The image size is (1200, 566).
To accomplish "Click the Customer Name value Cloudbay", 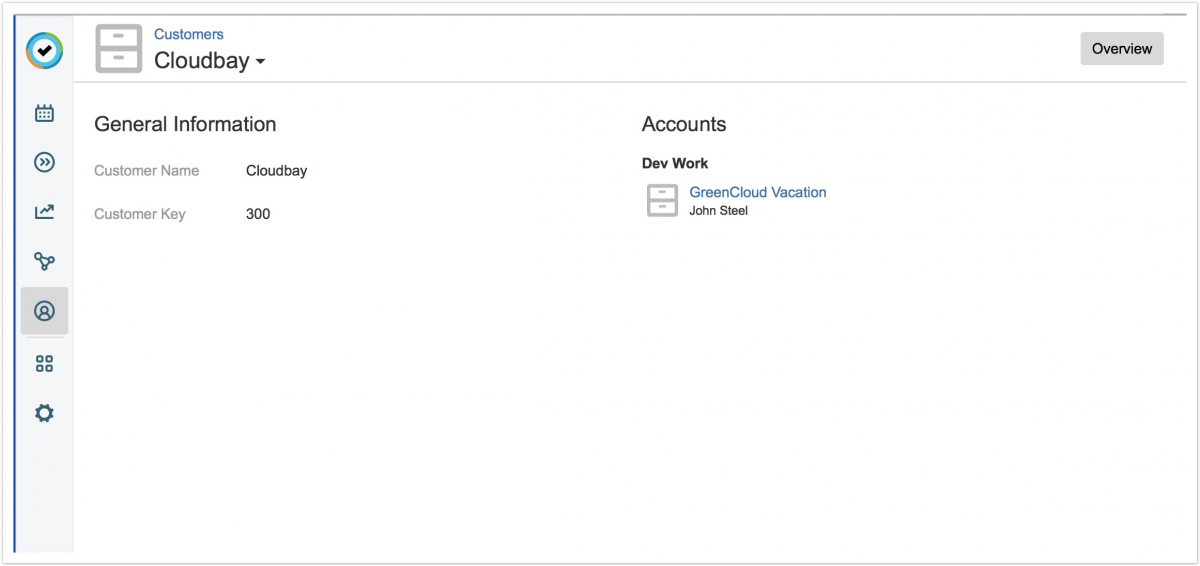I will pyautogui.click(x=276, y=171).
